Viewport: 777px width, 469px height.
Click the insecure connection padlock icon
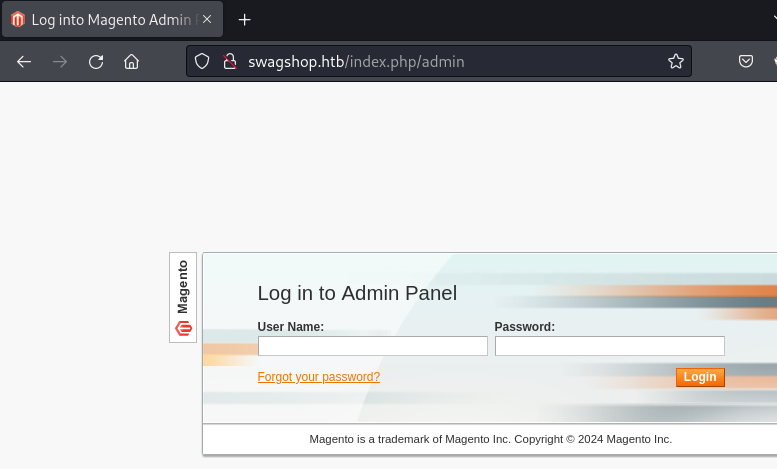pos(229,61)
